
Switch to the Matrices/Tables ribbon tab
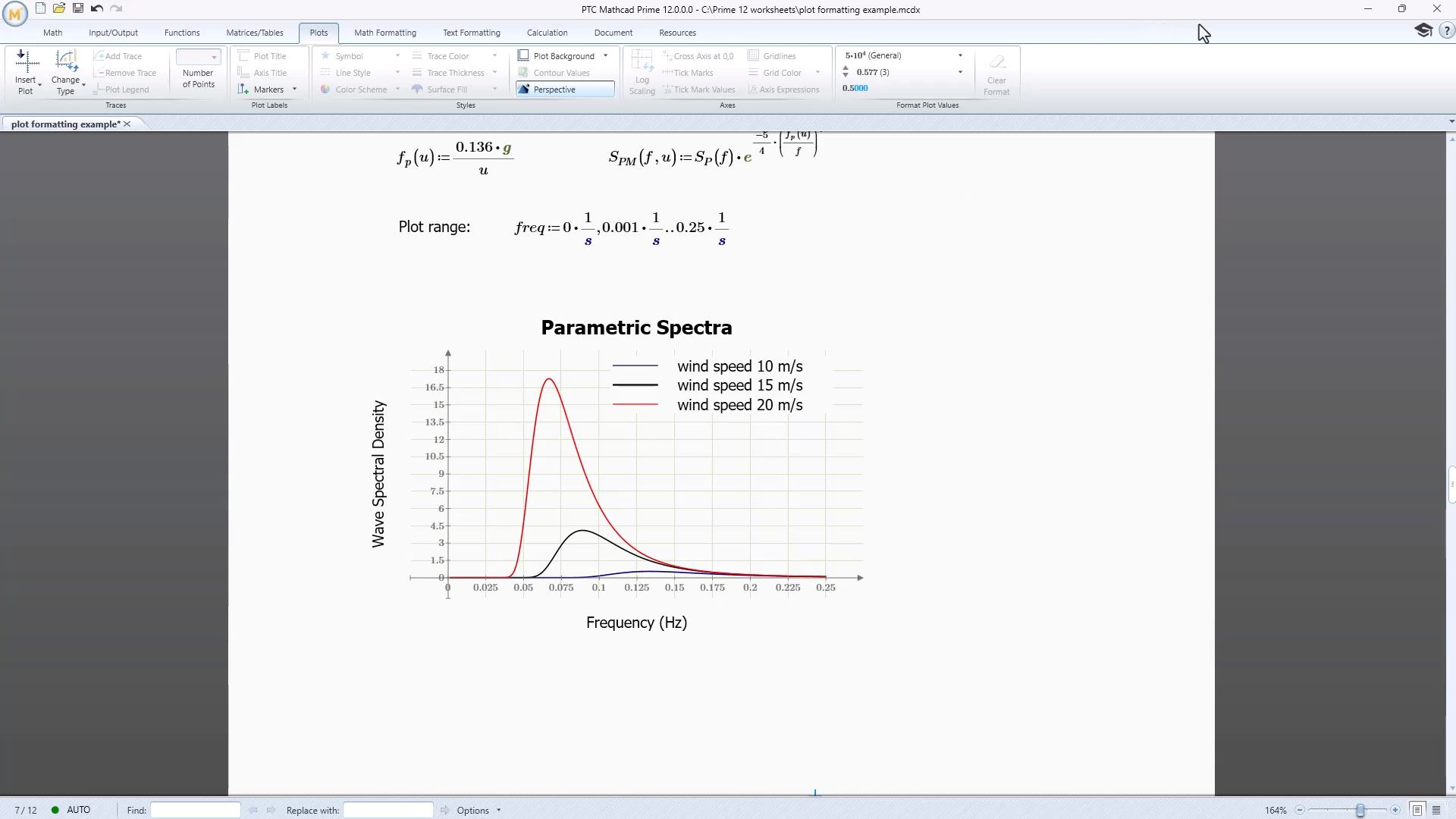tap(255, 33)
